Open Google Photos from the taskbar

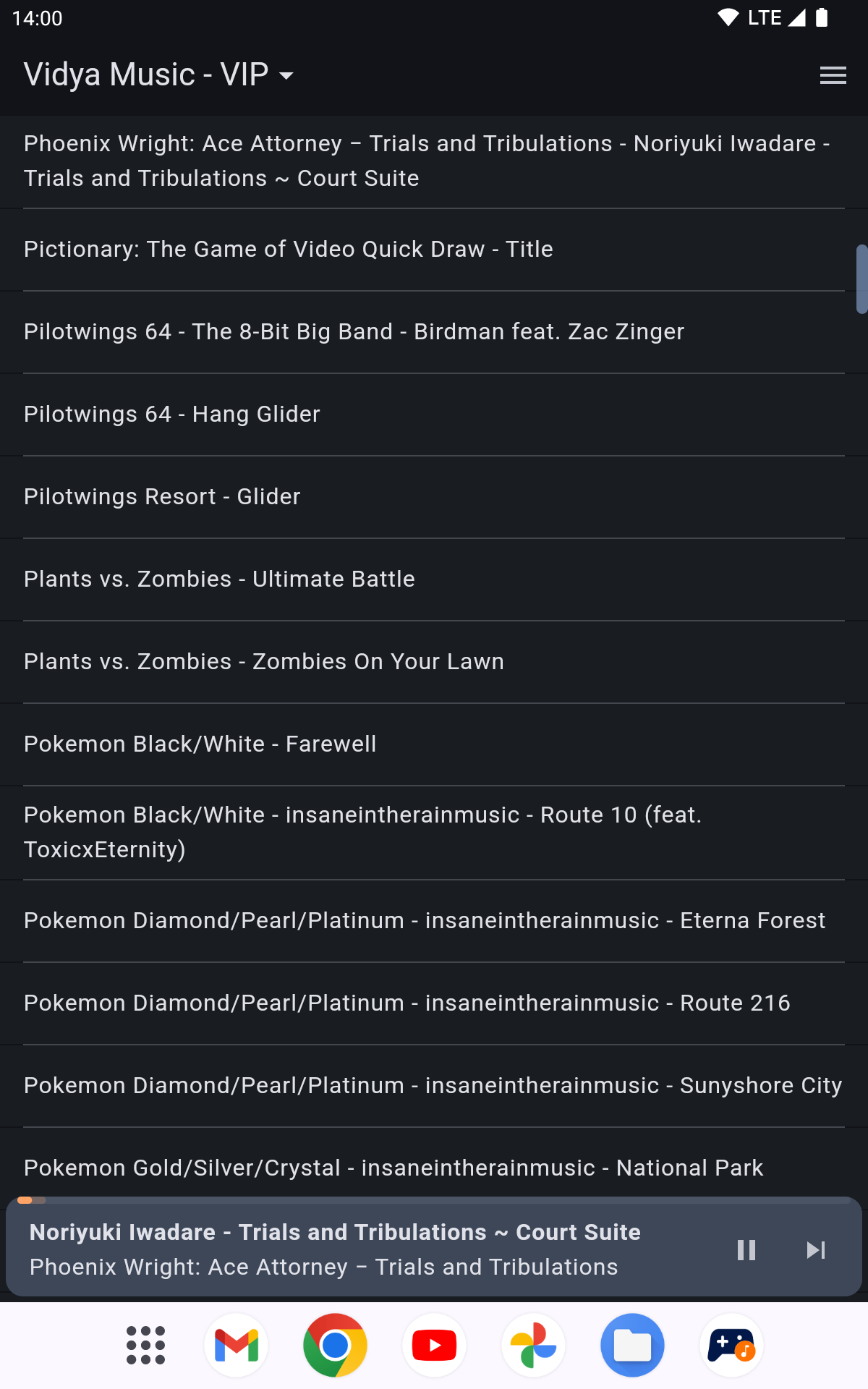[533, 1346]
